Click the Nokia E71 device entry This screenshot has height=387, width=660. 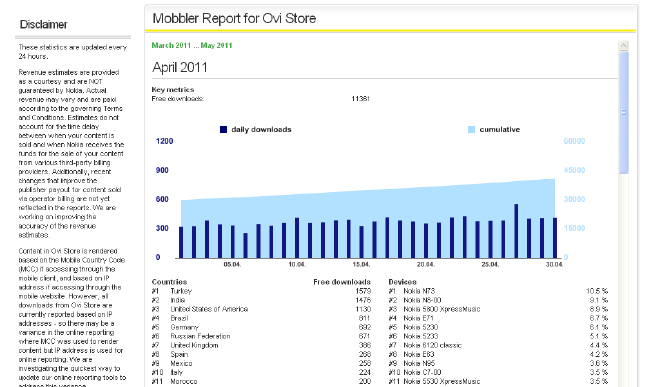tap(418, 318)
